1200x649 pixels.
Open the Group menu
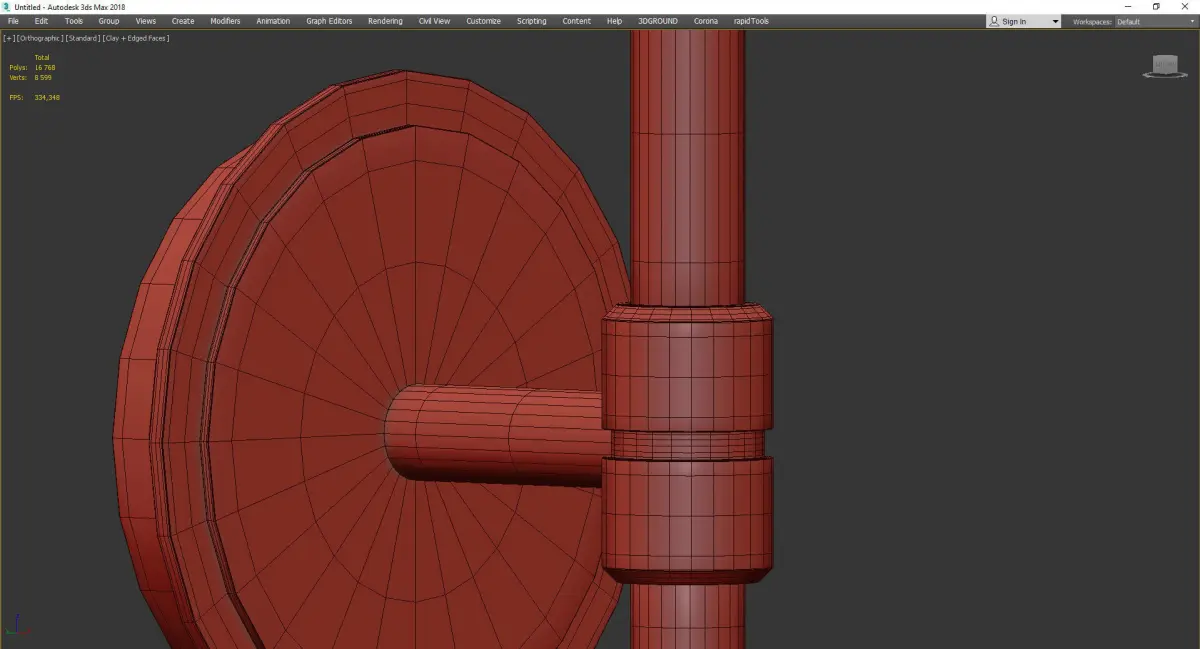[x=108, y=21]
